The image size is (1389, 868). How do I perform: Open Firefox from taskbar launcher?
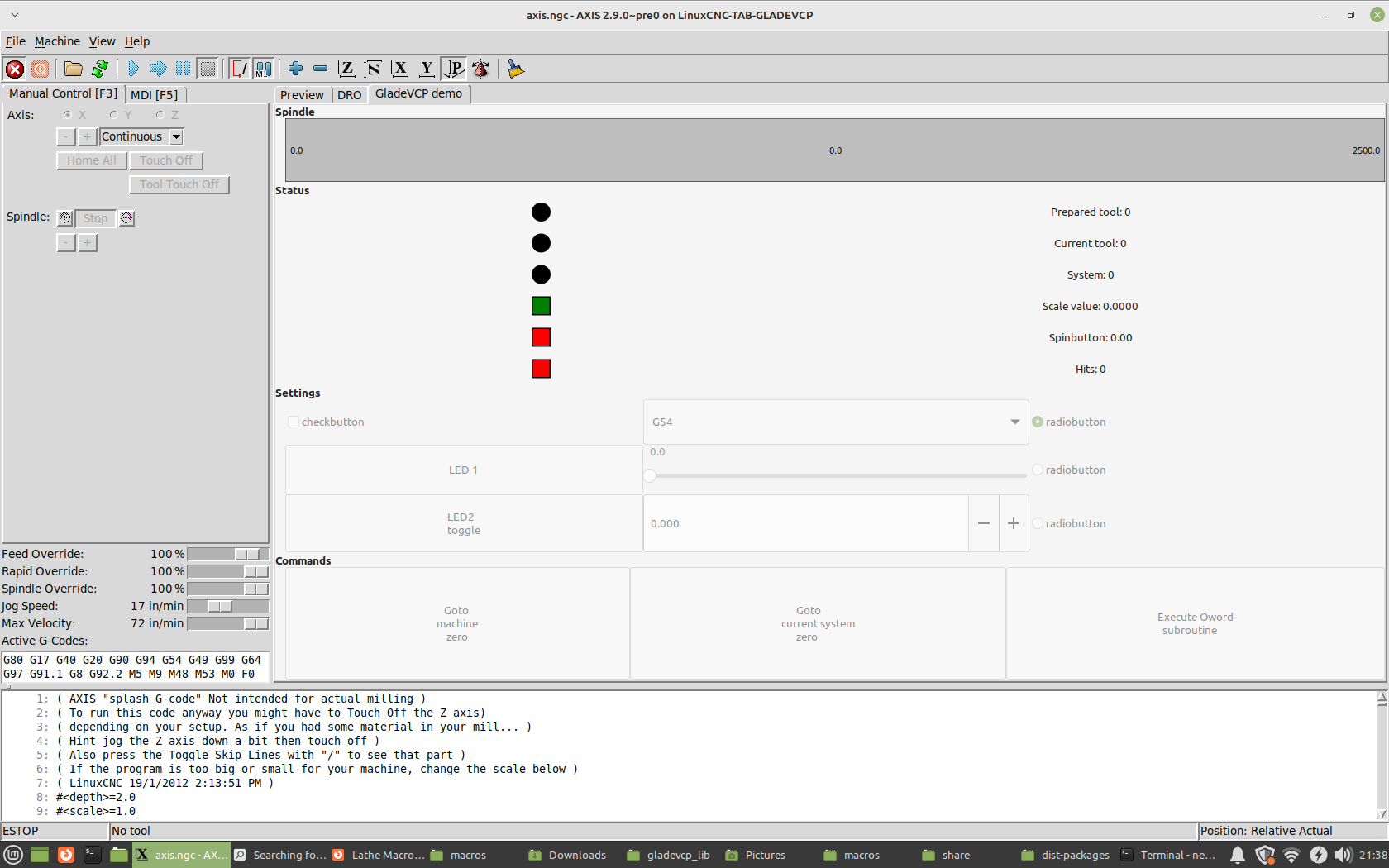coord(66,855)
